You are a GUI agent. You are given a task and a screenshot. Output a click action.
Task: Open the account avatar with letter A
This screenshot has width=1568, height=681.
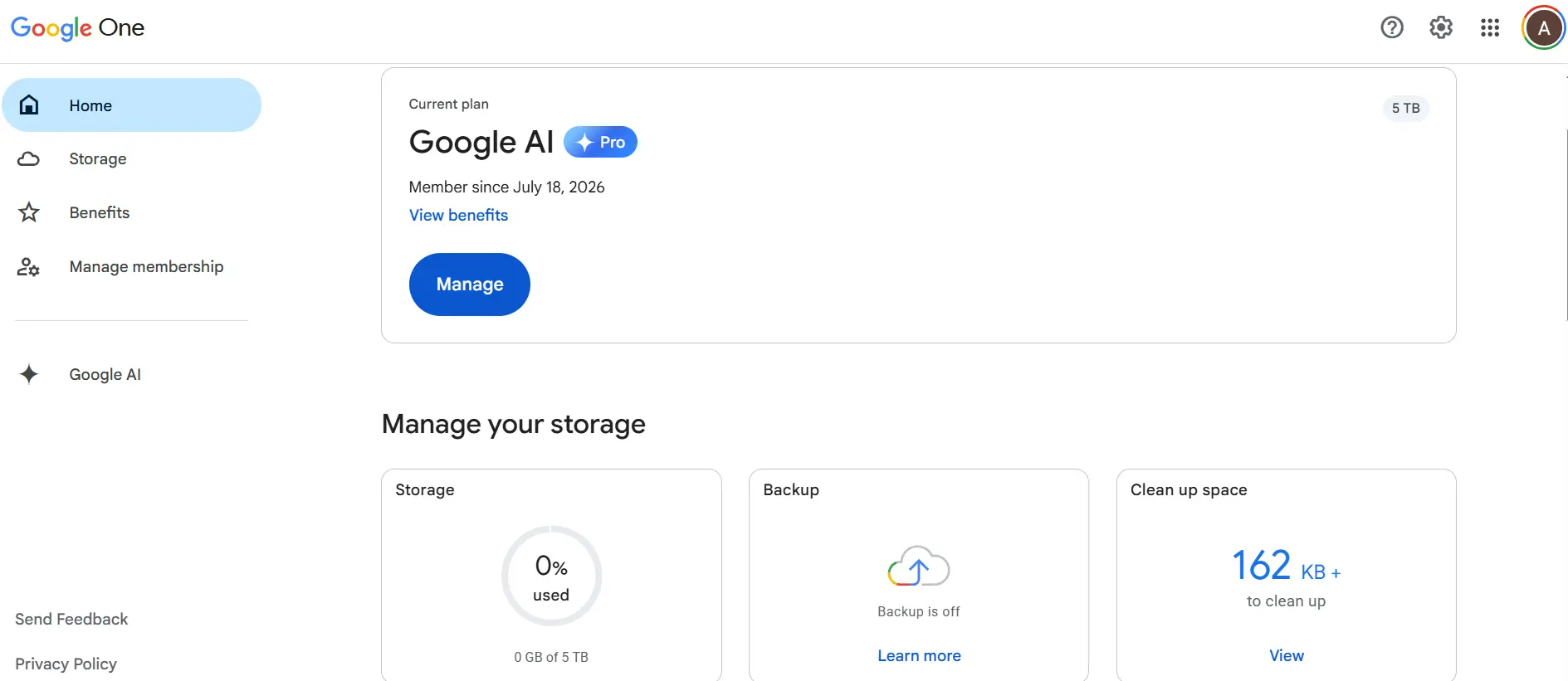tap(1544, 28)
